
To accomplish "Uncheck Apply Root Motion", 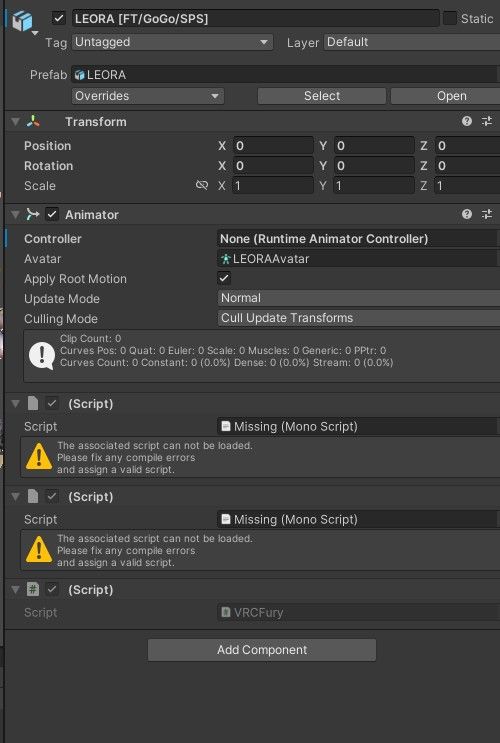I will pos(224,278).
